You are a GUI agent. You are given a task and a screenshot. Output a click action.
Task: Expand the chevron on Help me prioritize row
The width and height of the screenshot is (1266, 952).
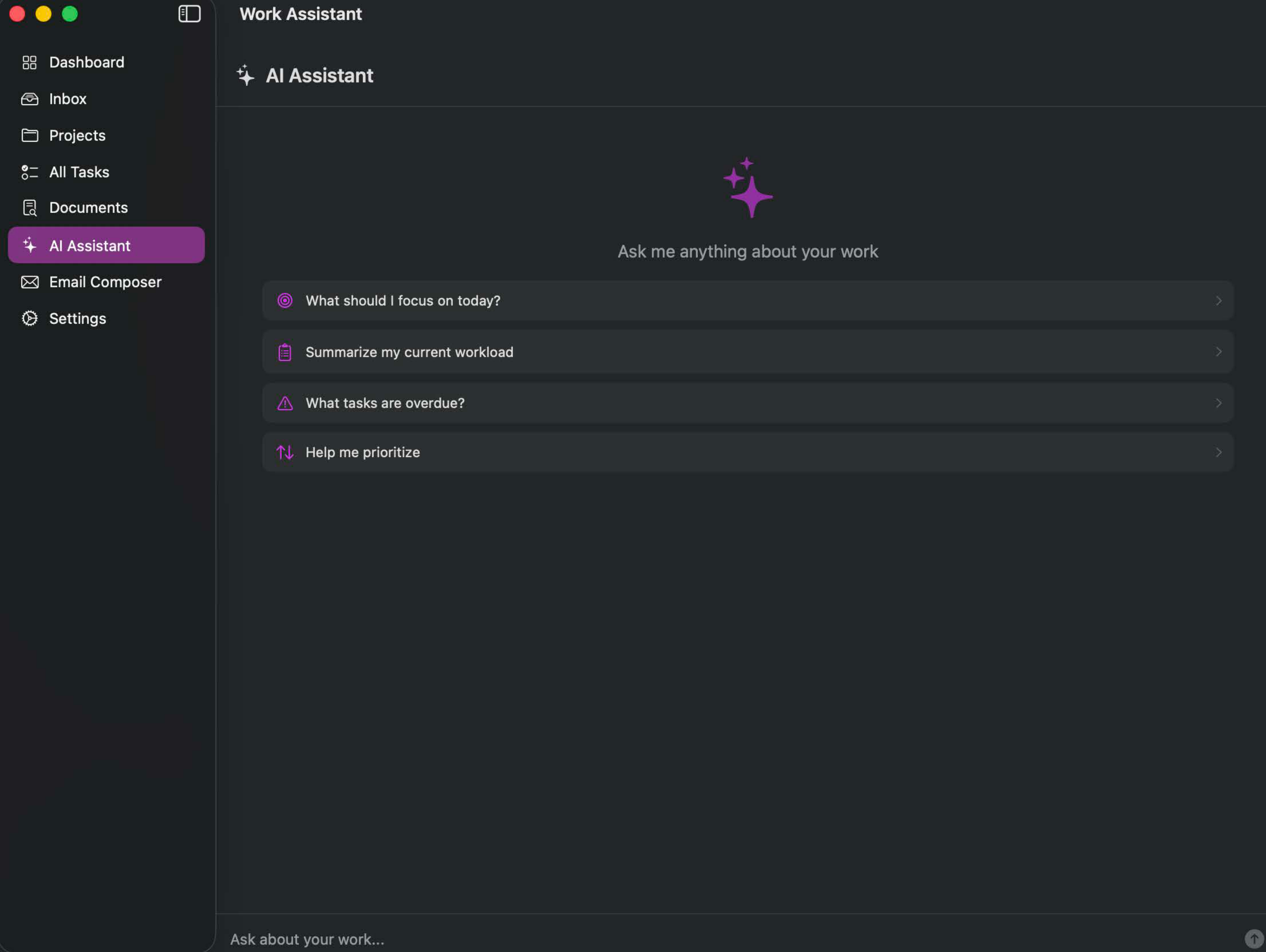[x=1218, y=452]
